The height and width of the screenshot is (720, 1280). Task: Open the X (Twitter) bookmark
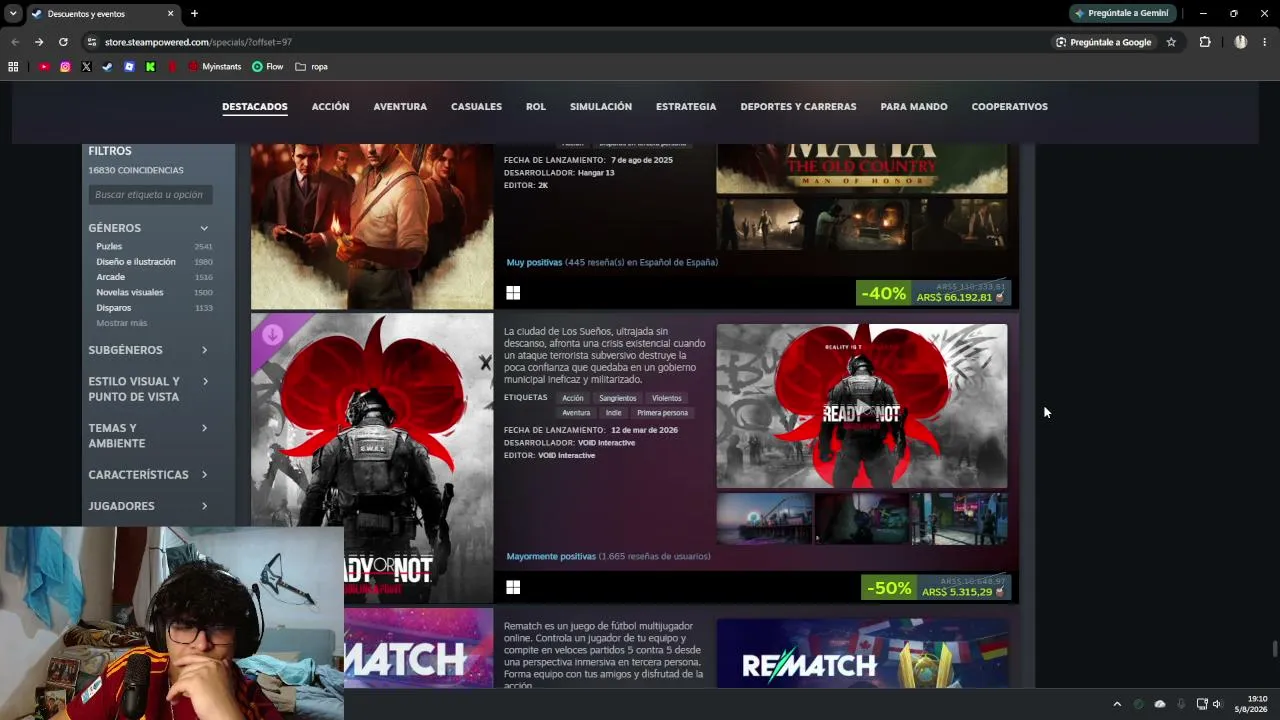[86, 67]
